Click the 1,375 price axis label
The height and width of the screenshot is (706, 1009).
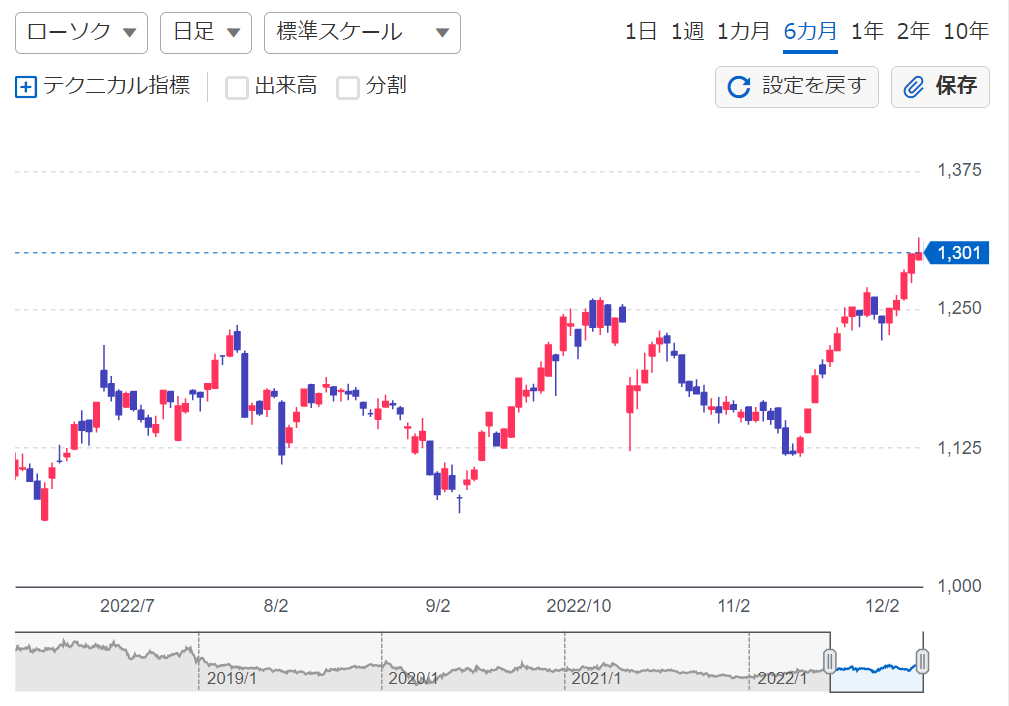click(959, 171)
